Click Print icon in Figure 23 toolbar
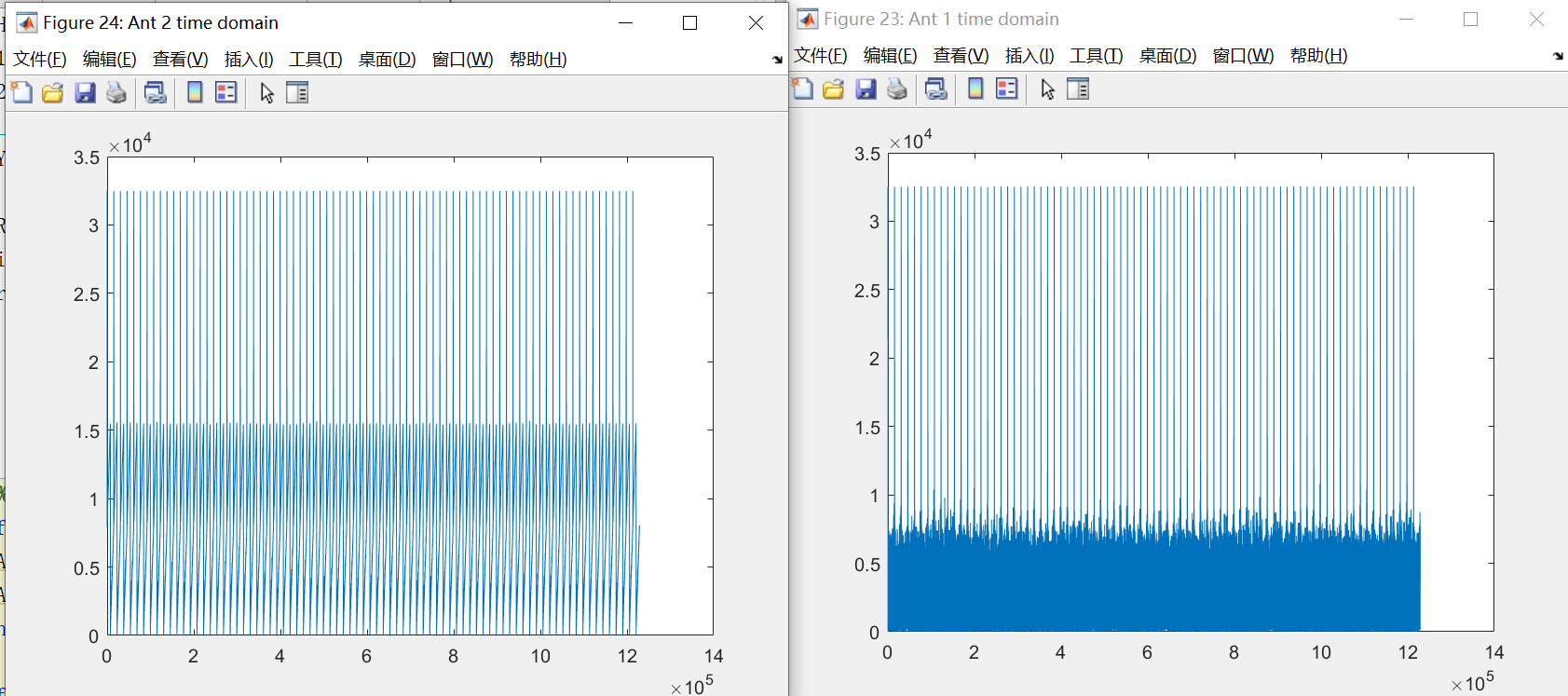The width and height of the screenshot is (1568, 696). (897, 89)
